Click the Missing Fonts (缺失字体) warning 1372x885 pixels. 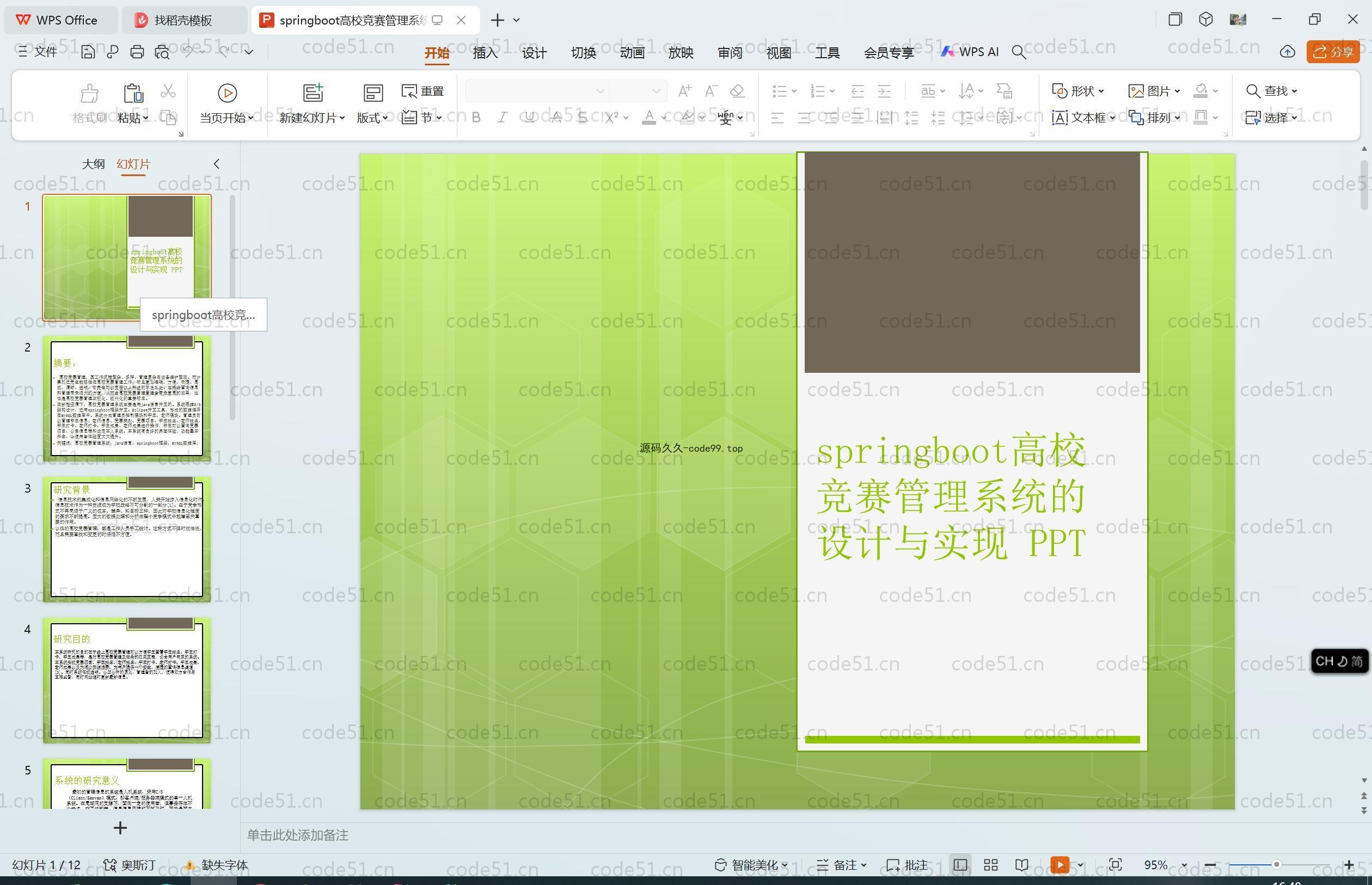point(216,865)
